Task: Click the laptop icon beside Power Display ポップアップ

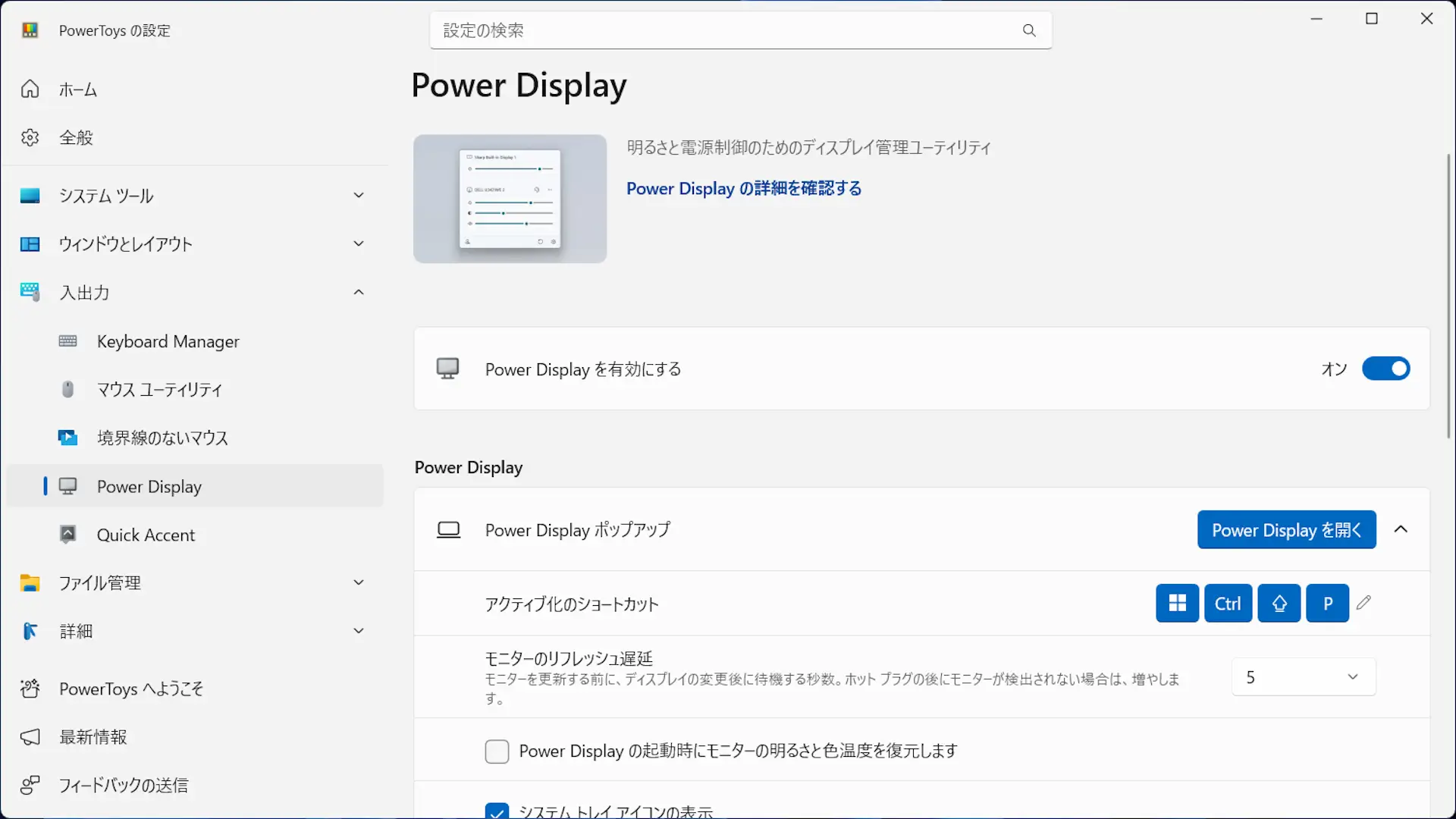Action: click(x=448, y=529)
